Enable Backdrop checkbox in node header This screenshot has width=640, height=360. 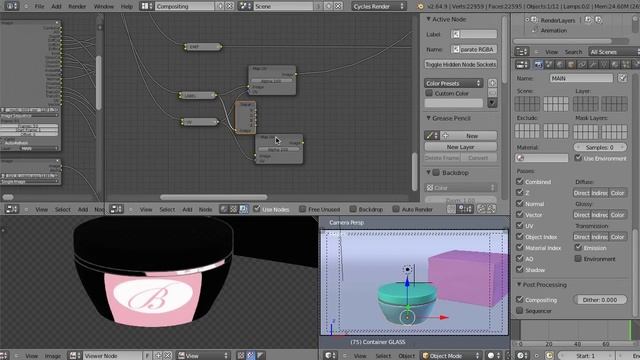click(x=353, y=209)
